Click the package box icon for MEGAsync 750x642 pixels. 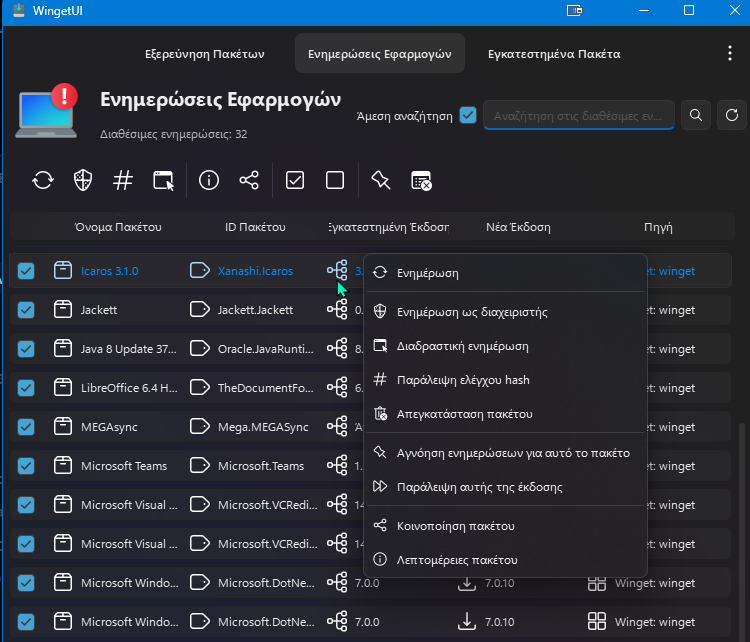63,426
